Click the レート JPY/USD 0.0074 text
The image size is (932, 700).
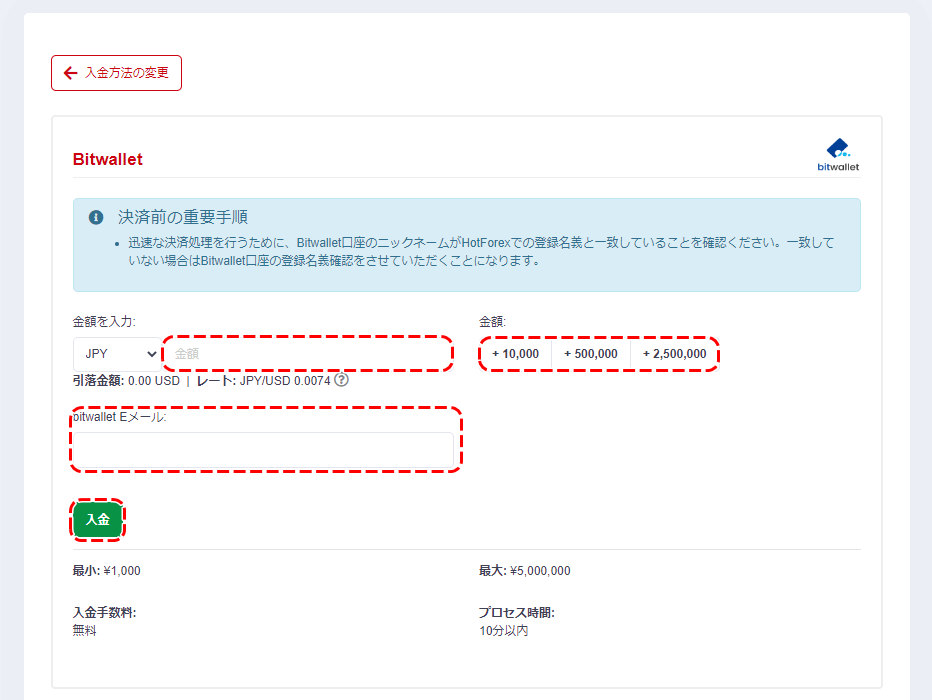pyautogui.click(x=263, y=381)
